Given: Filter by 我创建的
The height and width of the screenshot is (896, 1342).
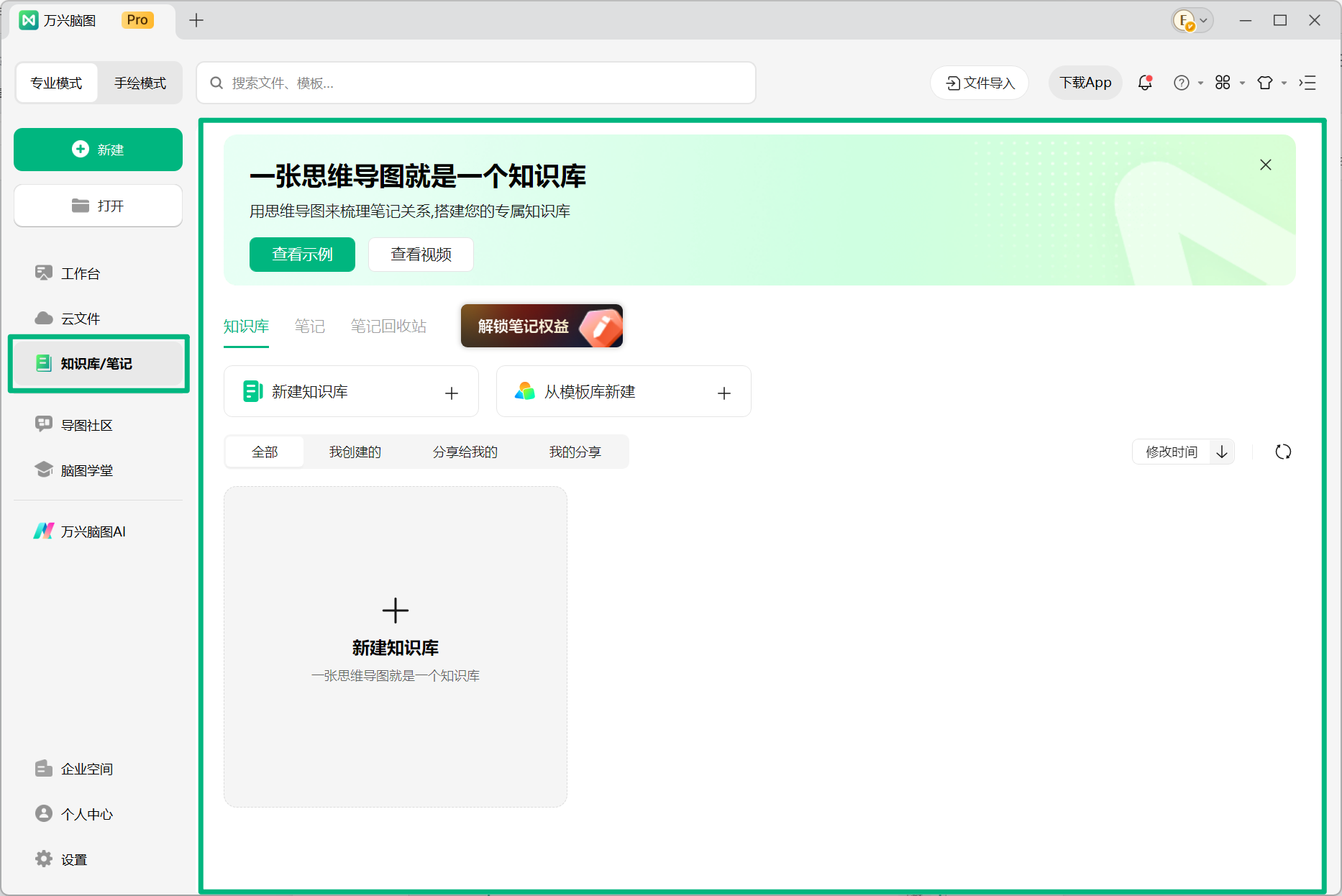Looking at the screenshot, I should click(355, 452).
